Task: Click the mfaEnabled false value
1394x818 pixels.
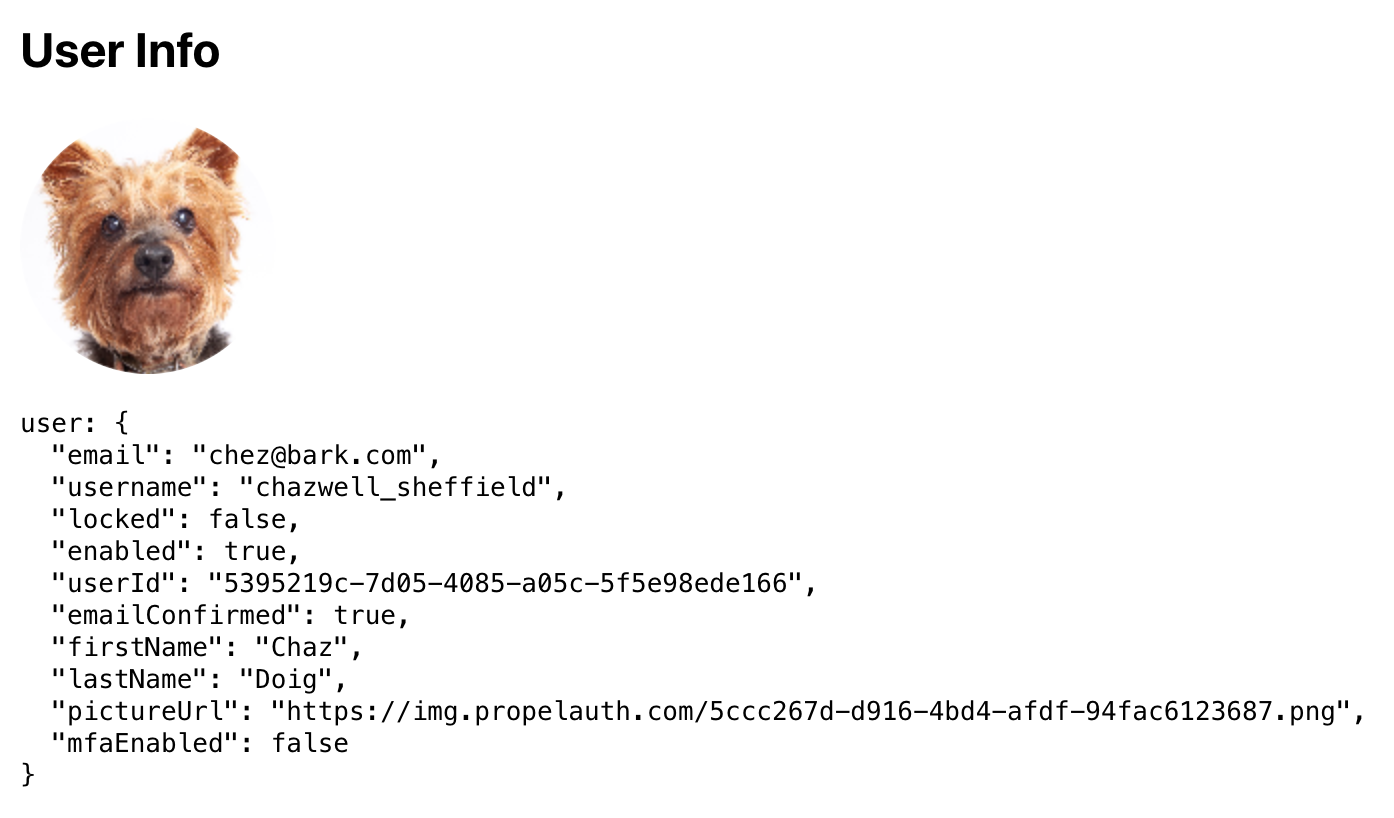Action: (310, 744)
